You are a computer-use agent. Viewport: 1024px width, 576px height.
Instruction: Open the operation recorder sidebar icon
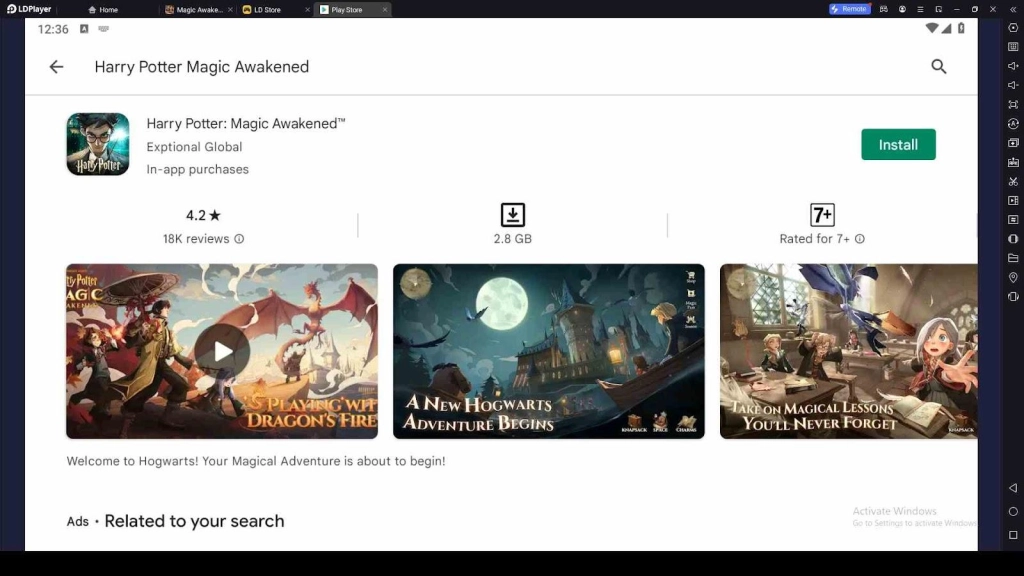pos(1013,219)
